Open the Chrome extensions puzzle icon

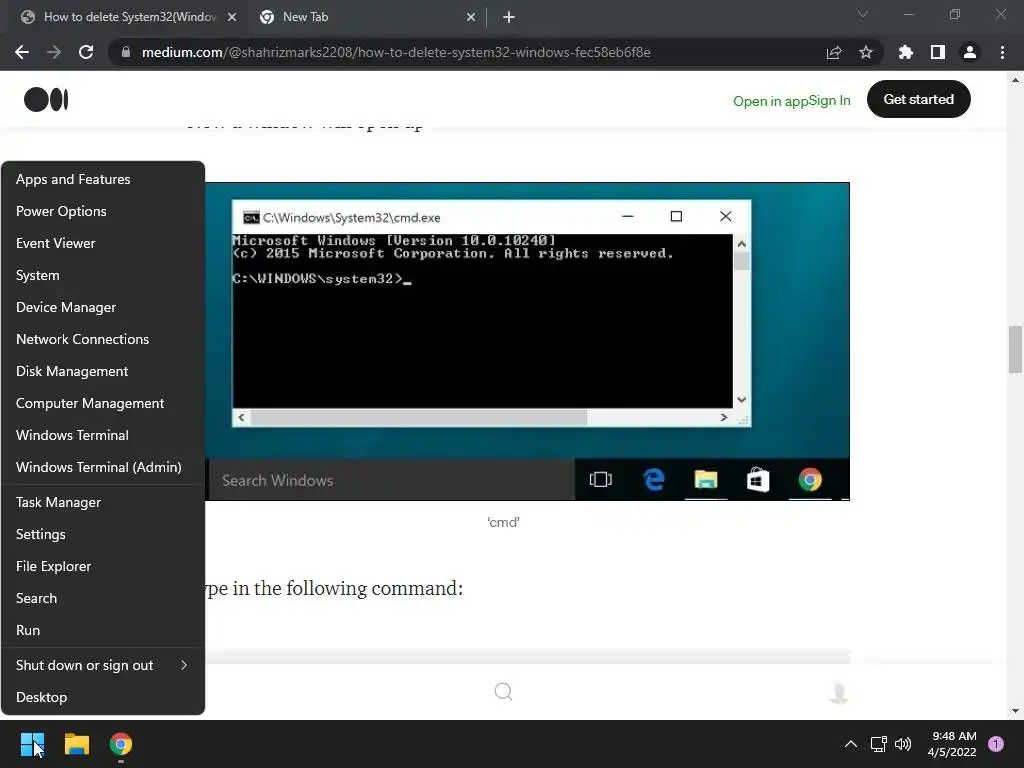point(905,52)
